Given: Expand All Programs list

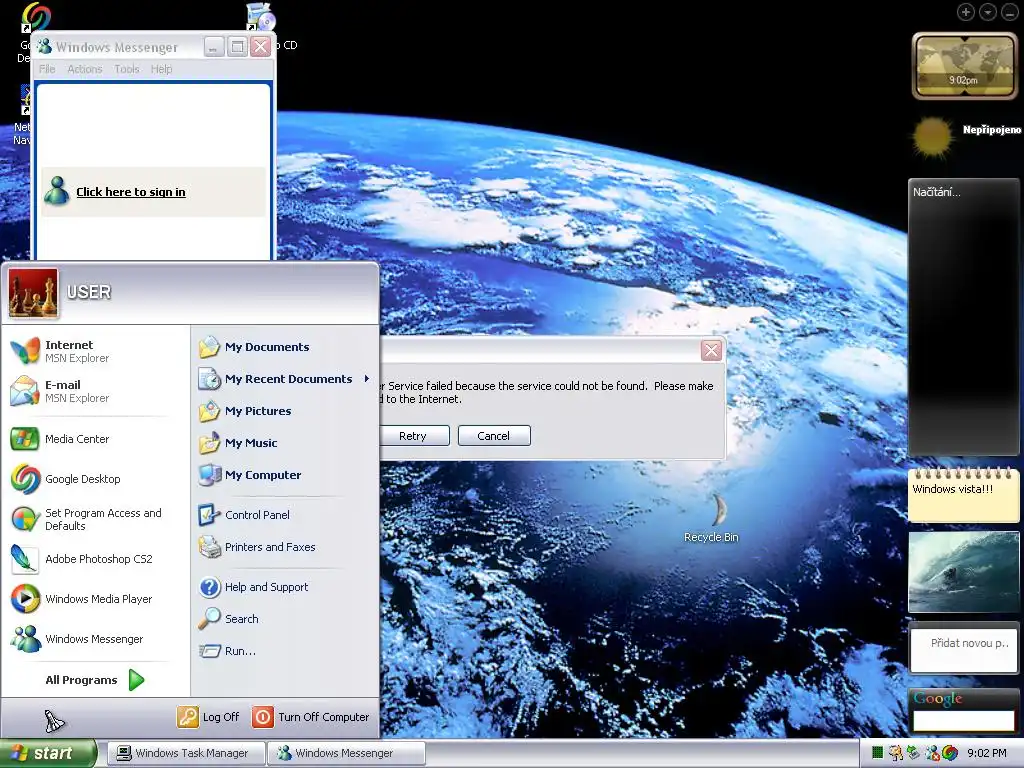Looking at the screenshot, I should (95, 680).
